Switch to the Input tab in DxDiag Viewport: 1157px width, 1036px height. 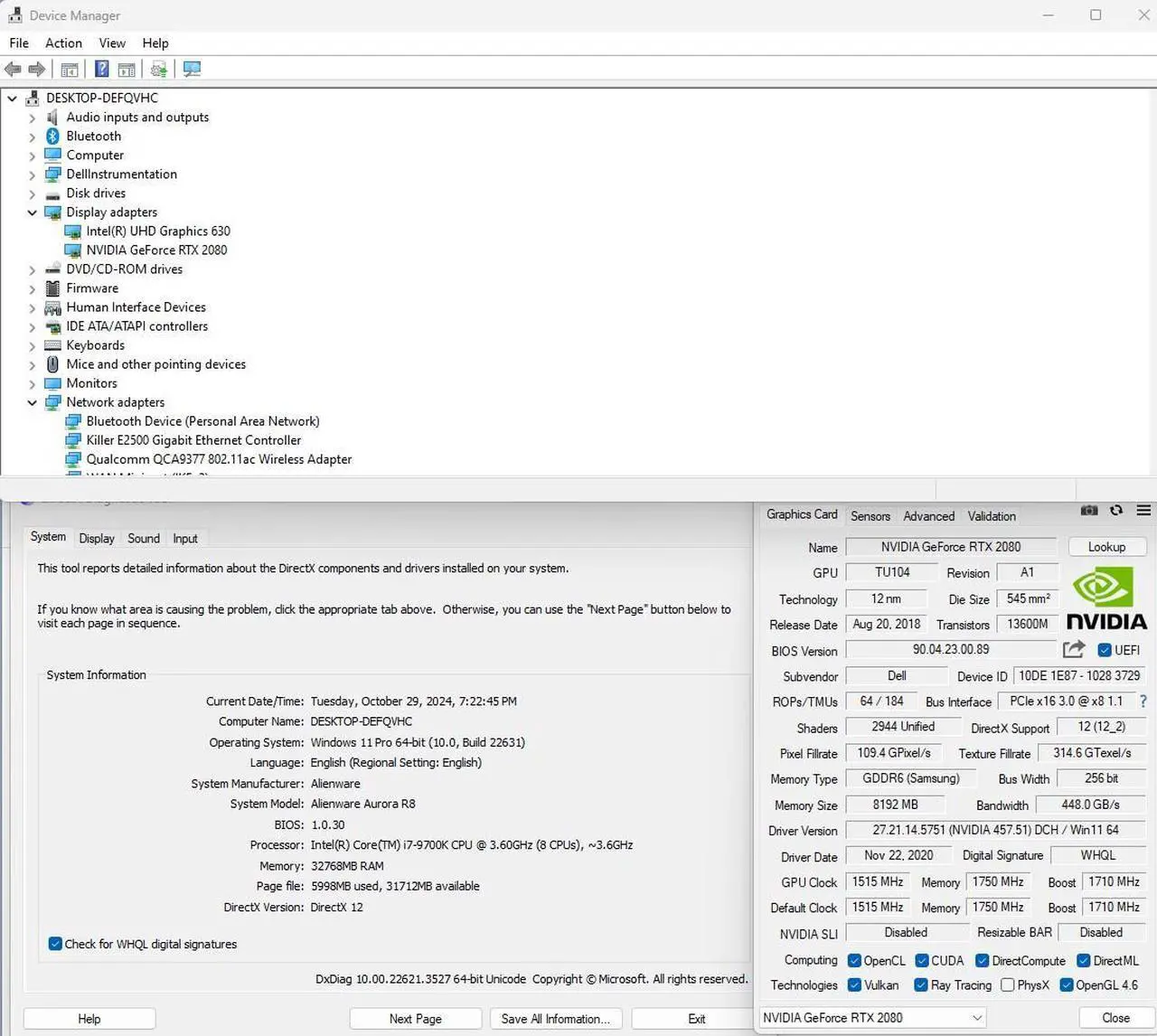[x=185, y=538]
